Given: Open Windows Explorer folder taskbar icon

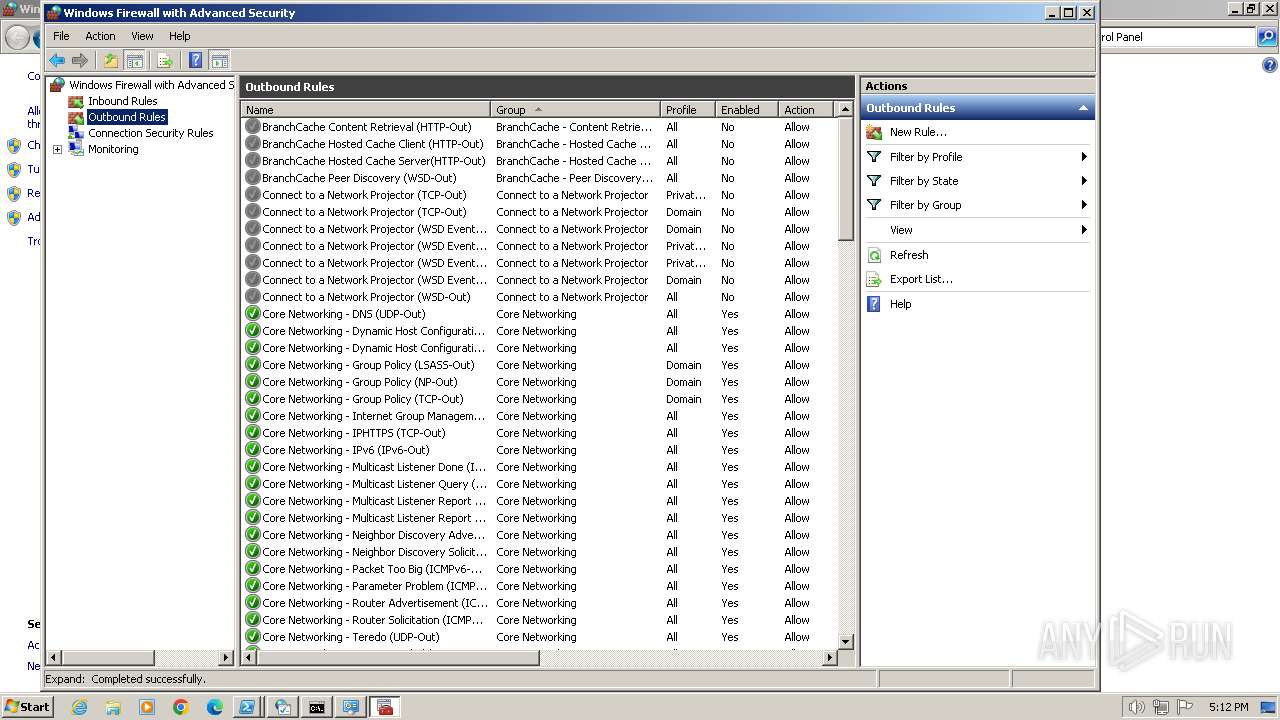Looking at the screenshot, I should 113,707.
